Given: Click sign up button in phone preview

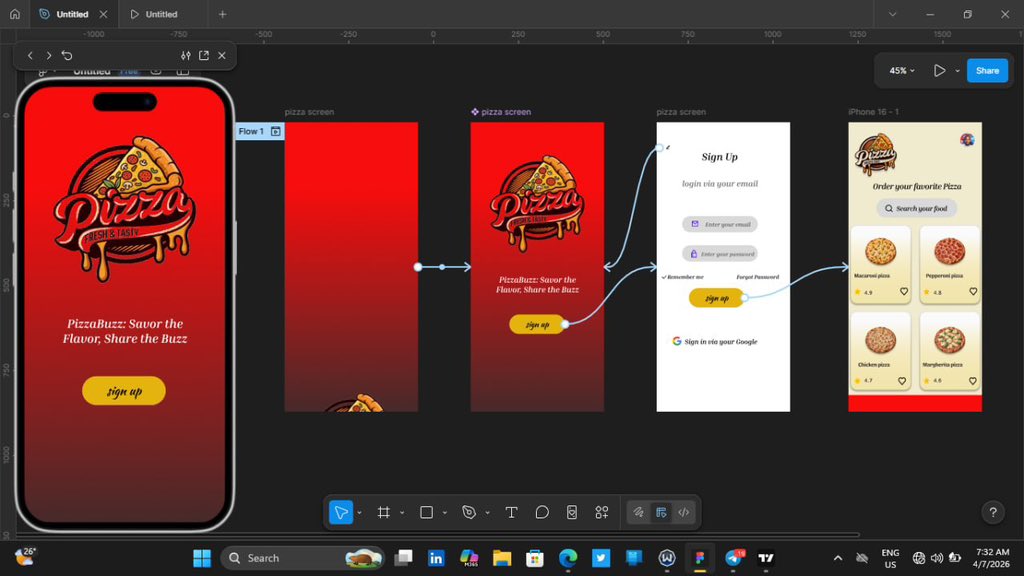Looking at the screenshot, I should [124, 391].
